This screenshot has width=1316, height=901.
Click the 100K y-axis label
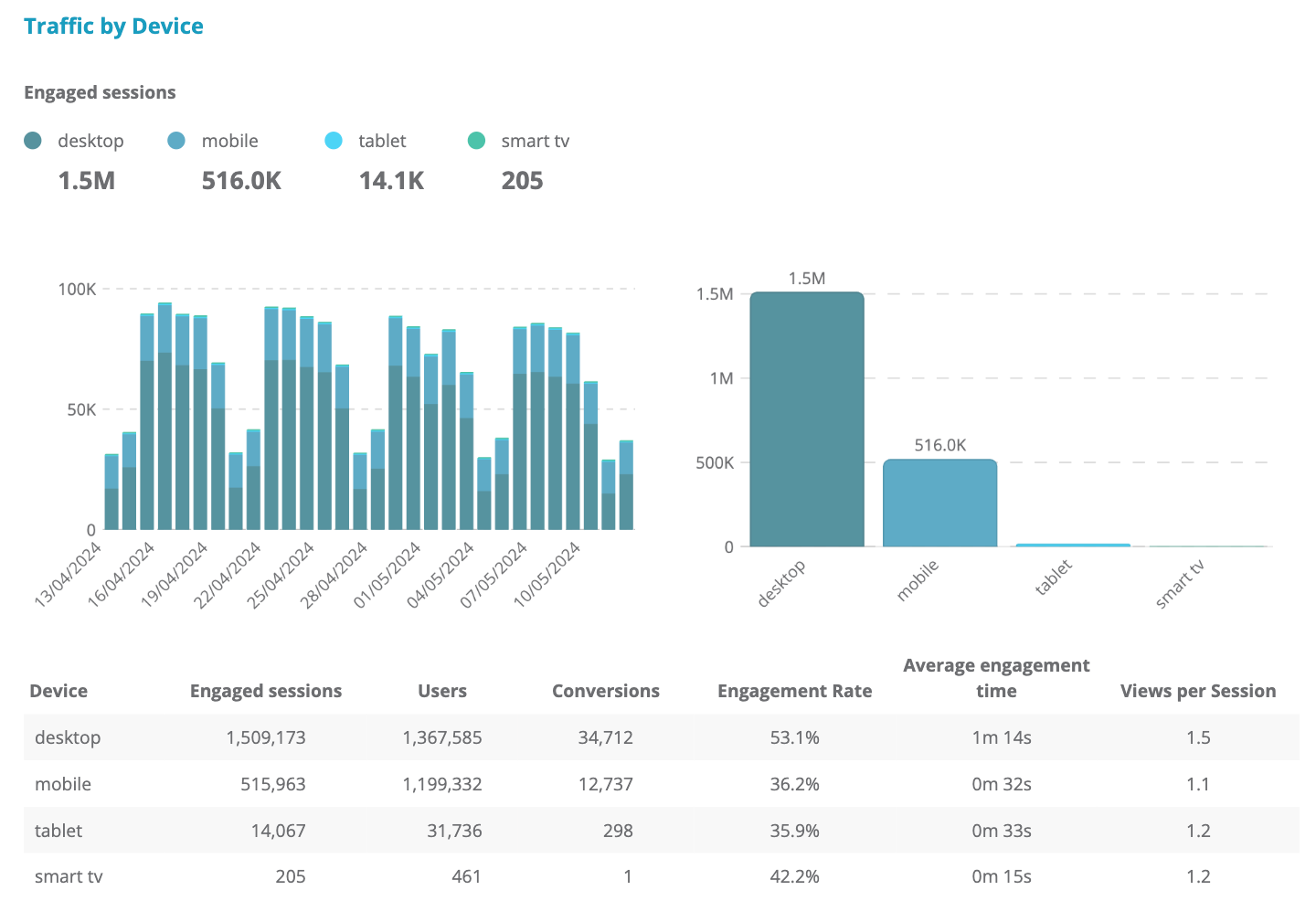(77, 289)
